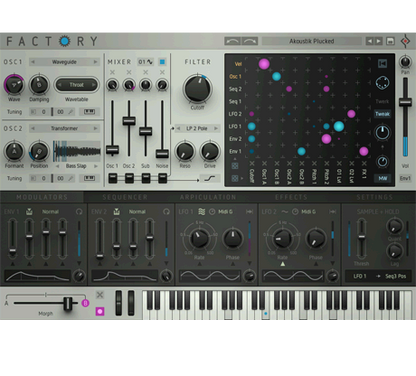Save preset using the disk icon
This screenshot has width=416, height=376.
[x=390, y=41]
